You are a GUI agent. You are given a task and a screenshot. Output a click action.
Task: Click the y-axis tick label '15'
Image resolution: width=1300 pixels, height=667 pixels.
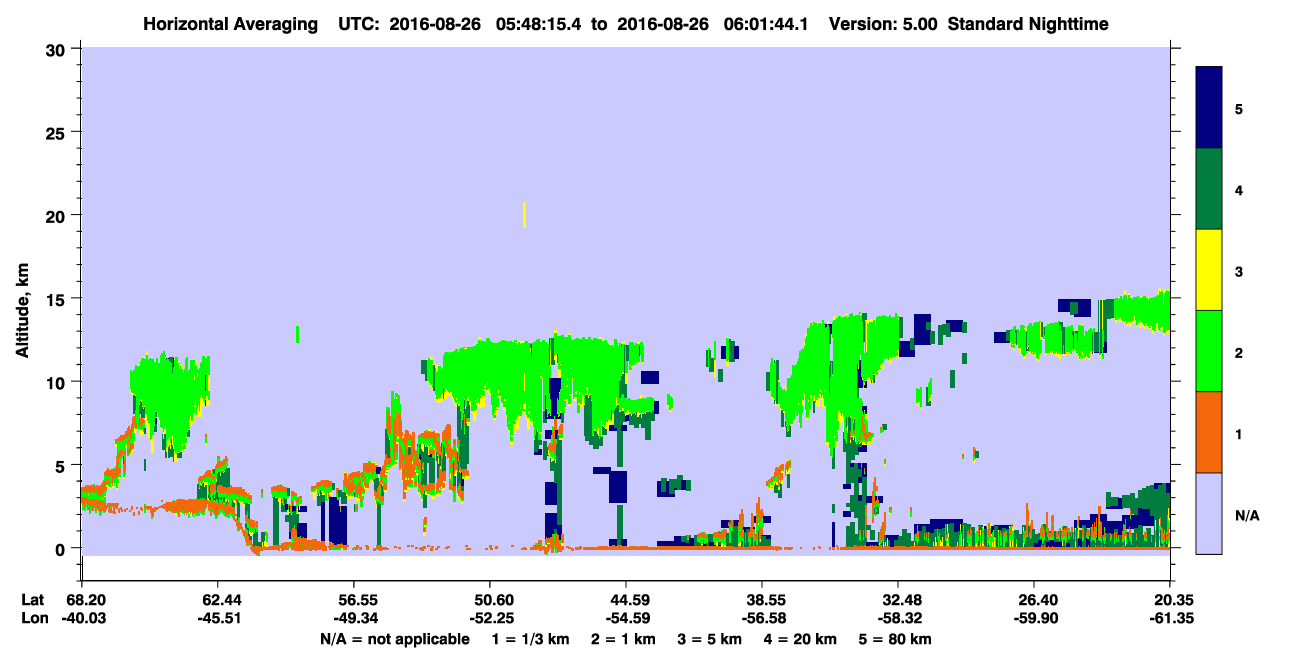[x=58, y=299]
